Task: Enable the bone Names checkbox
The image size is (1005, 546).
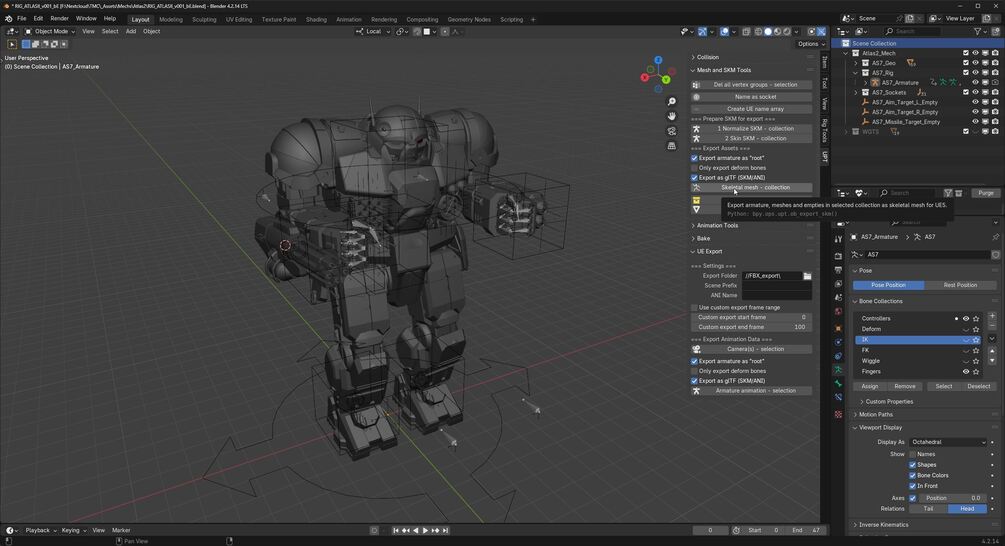Action: click(913, 454)
